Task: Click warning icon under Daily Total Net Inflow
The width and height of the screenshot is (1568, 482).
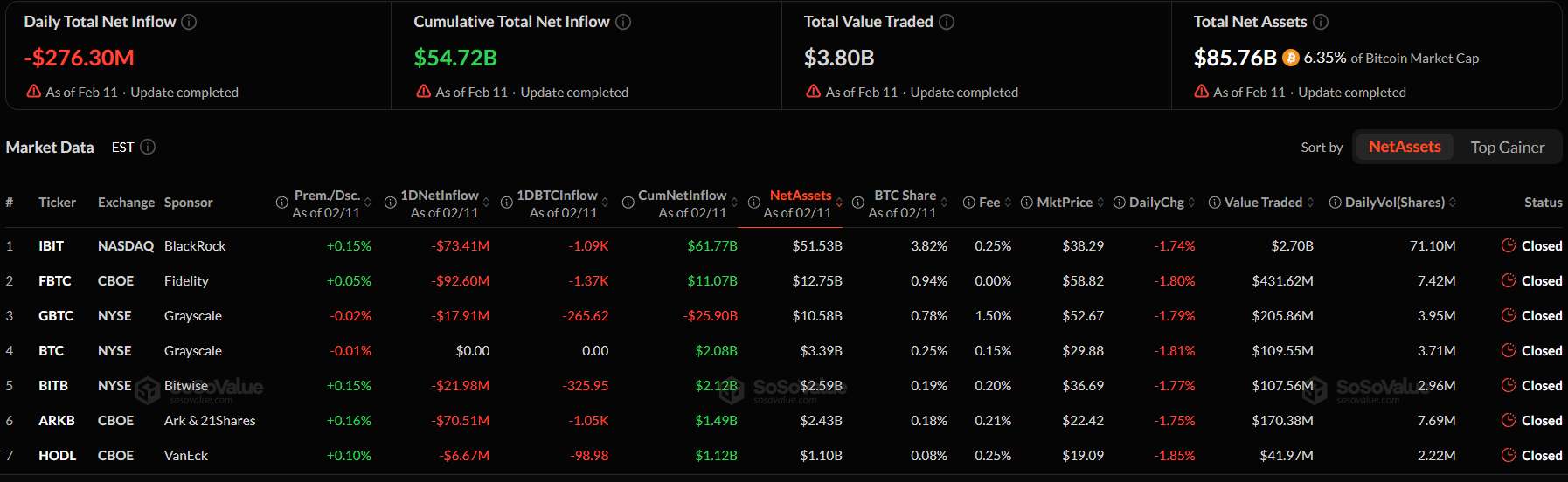Action: pyautogui.click(x=34, y=91)
